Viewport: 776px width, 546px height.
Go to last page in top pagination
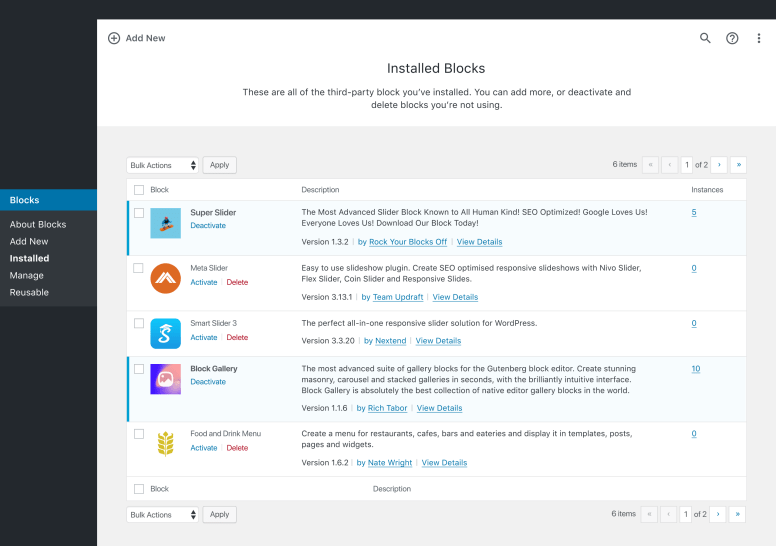[738, 165]
